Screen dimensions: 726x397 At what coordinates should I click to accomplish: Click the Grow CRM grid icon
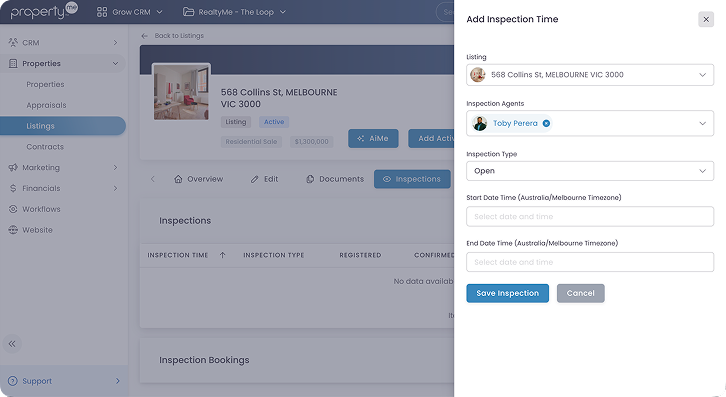(x=102, y=12)
